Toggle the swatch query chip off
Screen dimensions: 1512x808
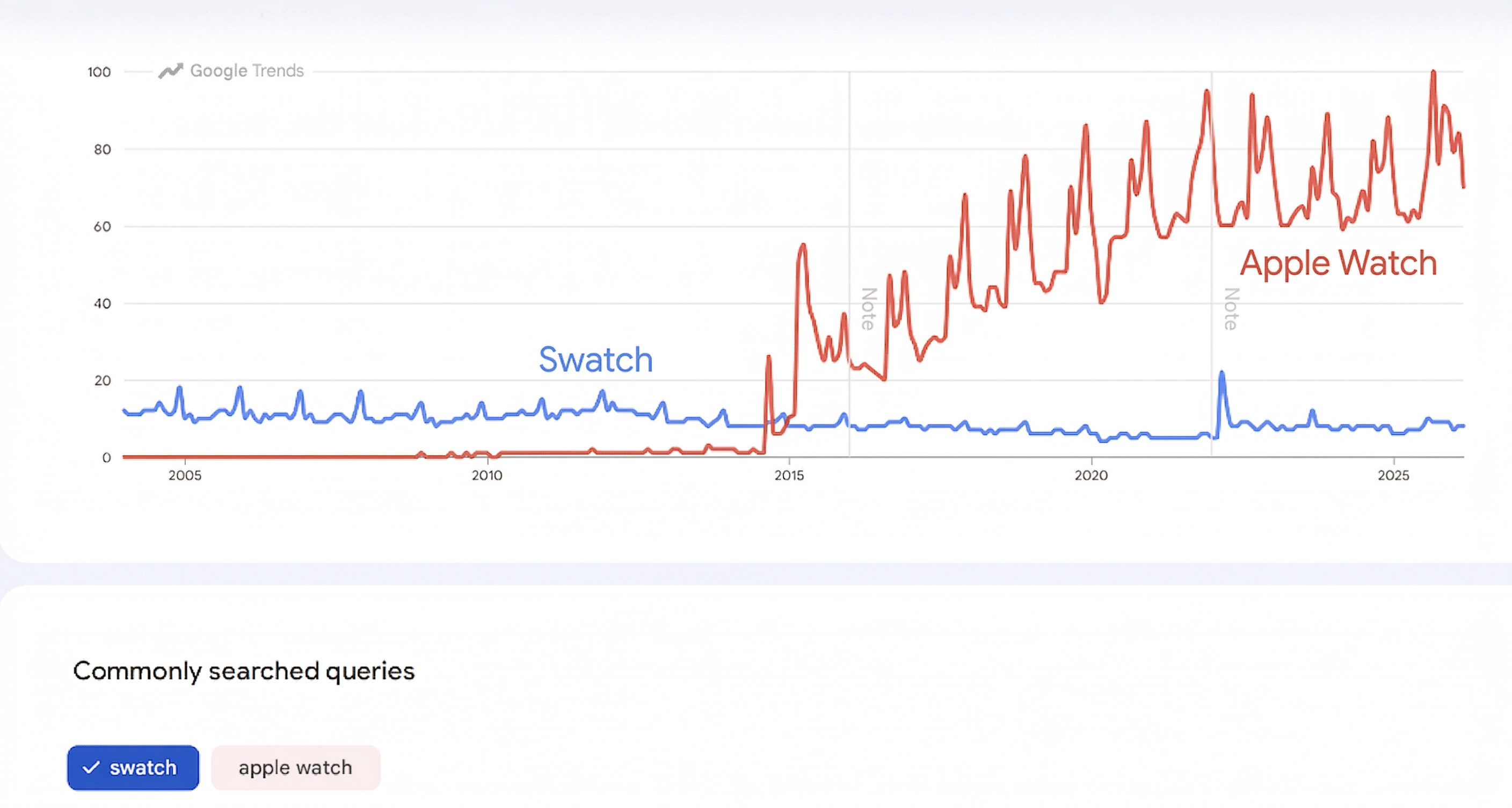click(x=133, y=768)
